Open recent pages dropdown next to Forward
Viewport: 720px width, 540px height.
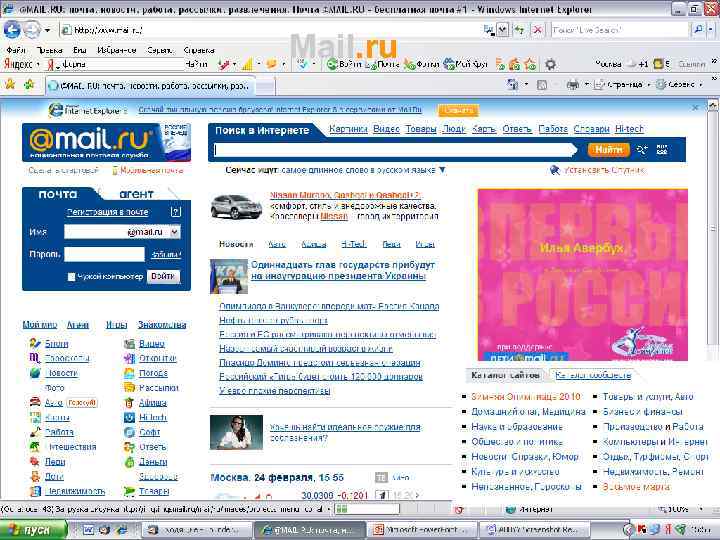47,31
